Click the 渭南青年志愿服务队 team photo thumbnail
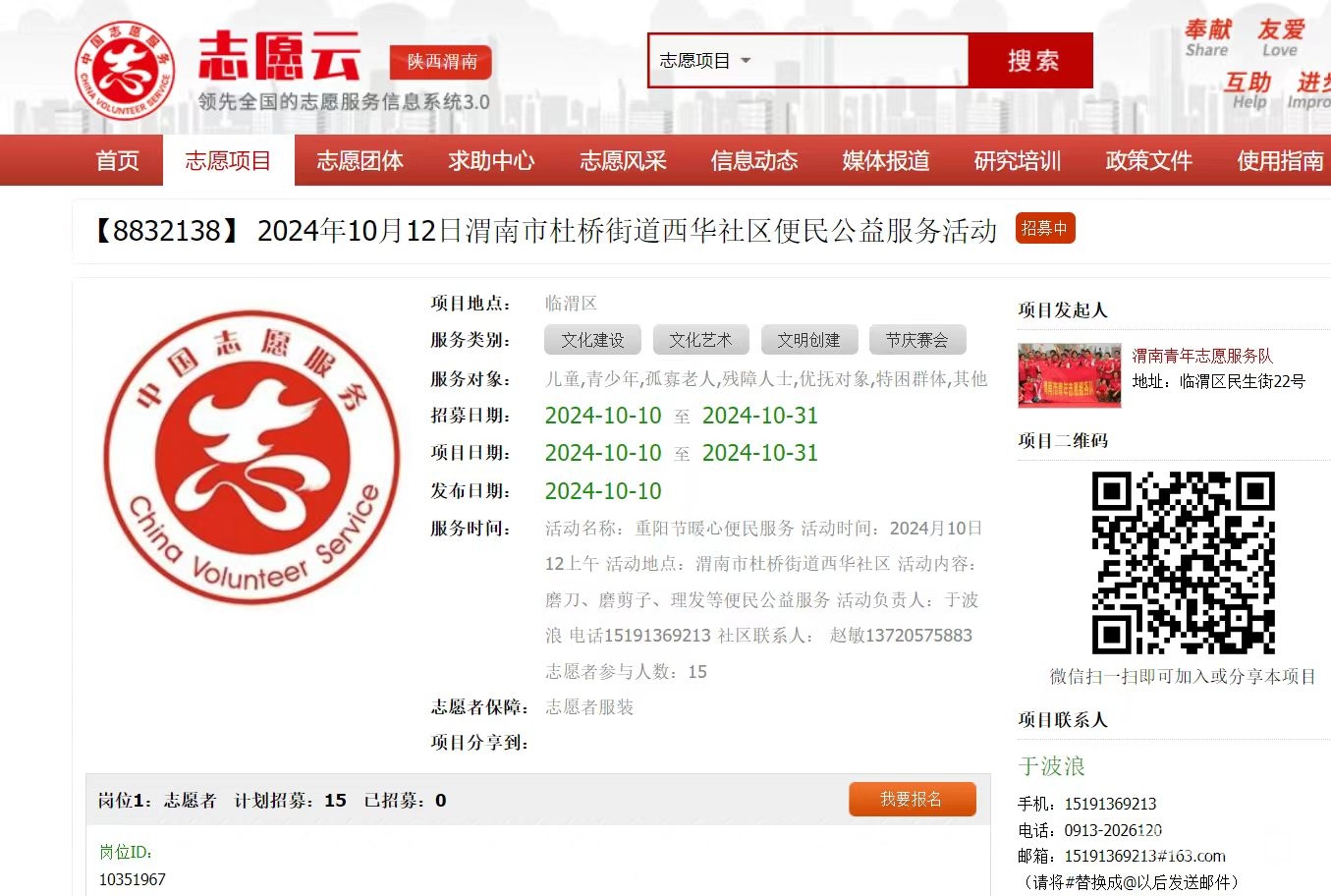 1069,374
